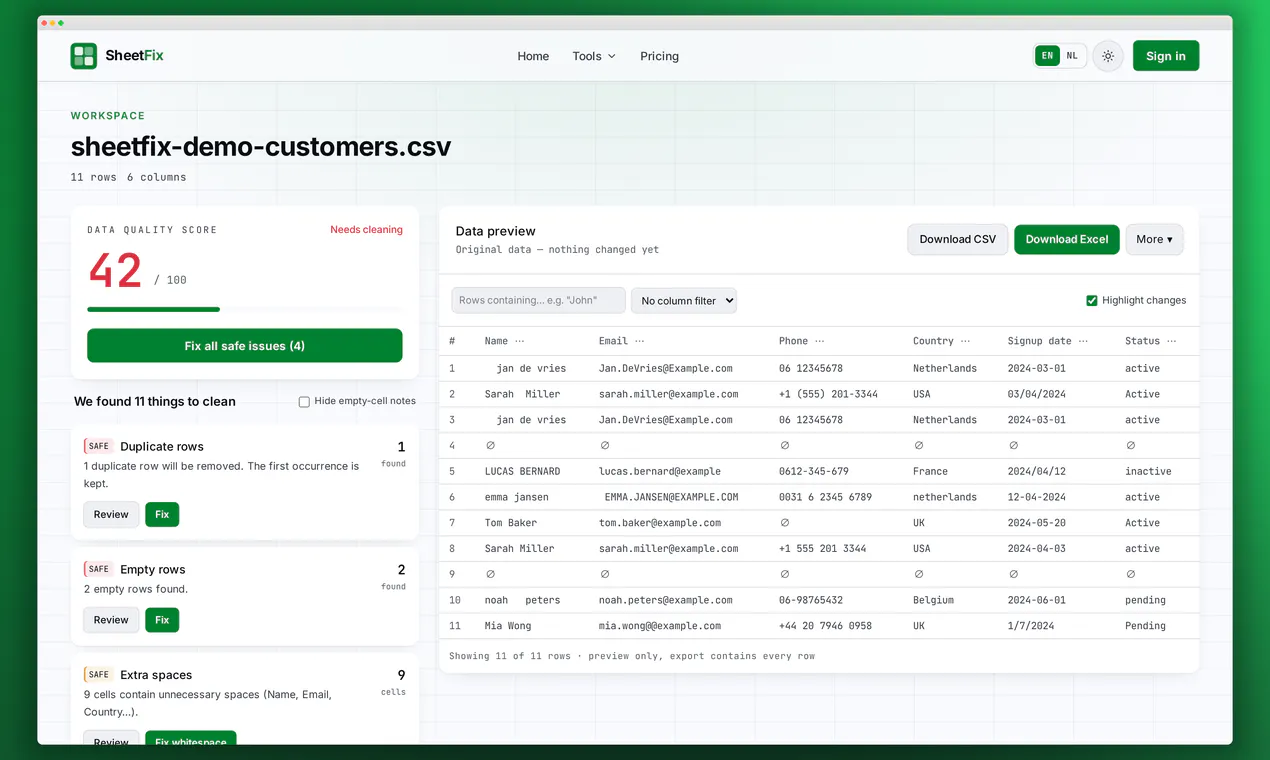The image size is (1270, 760).
Task: Open the Name column options menu
Action: (520, 341)
